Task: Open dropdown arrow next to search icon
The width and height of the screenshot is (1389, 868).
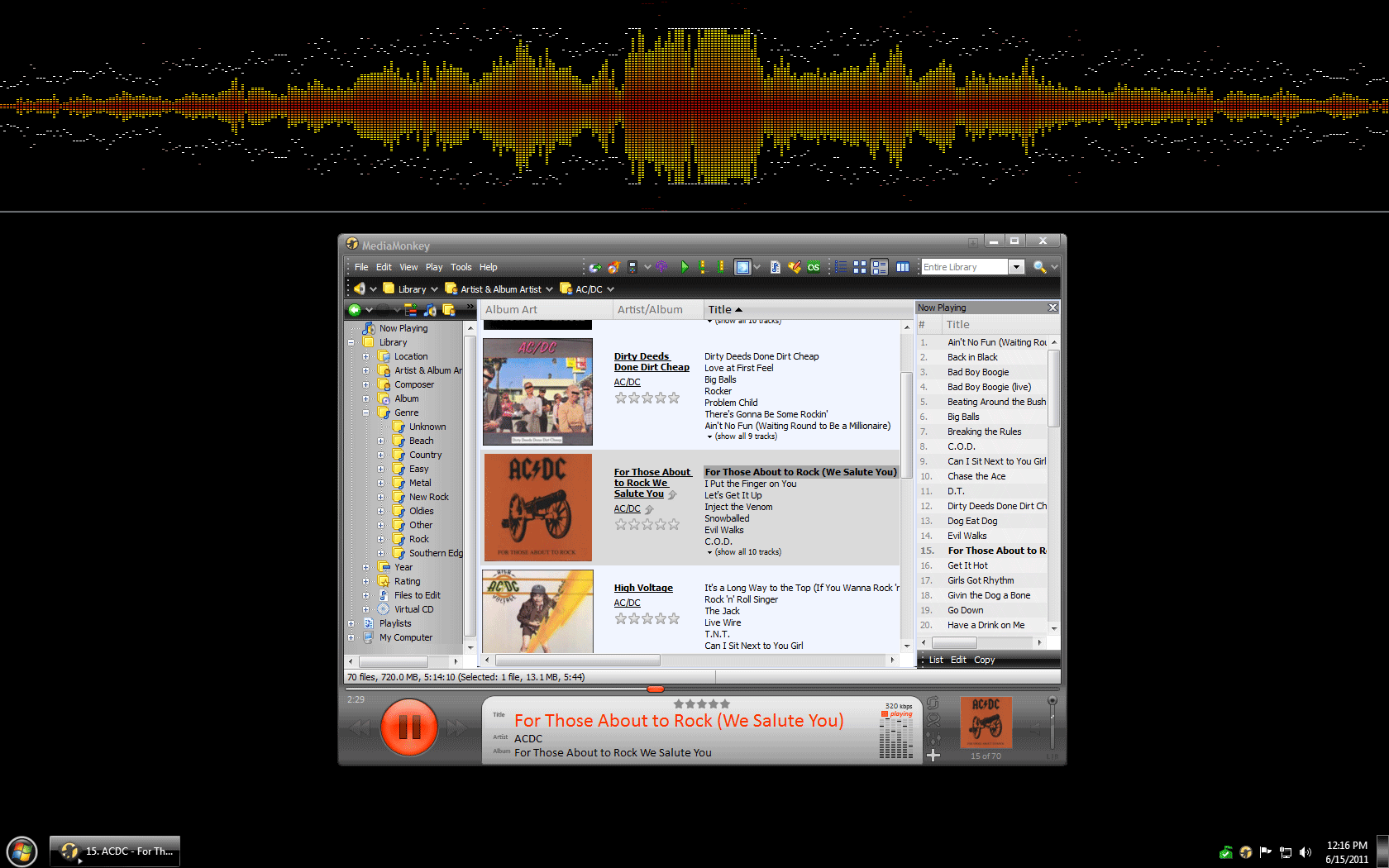Action: click(1054, 267)
